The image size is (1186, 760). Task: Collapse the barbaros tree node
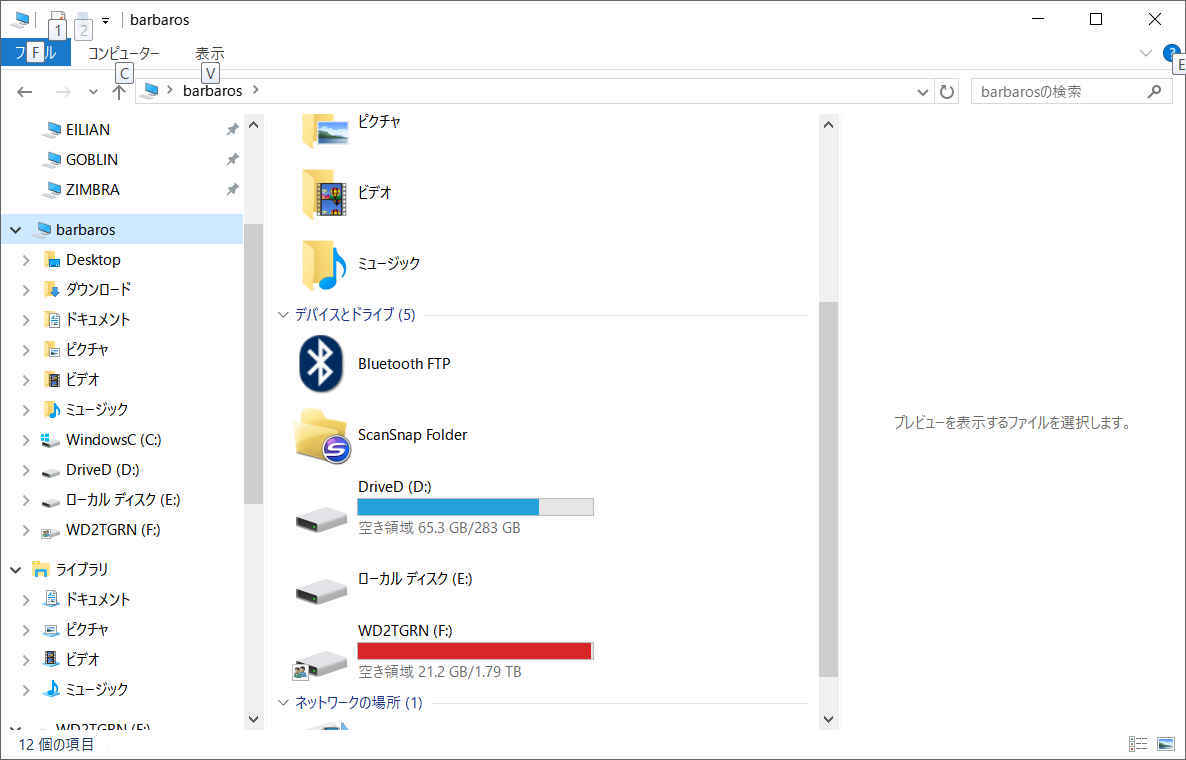pos(16,229)
